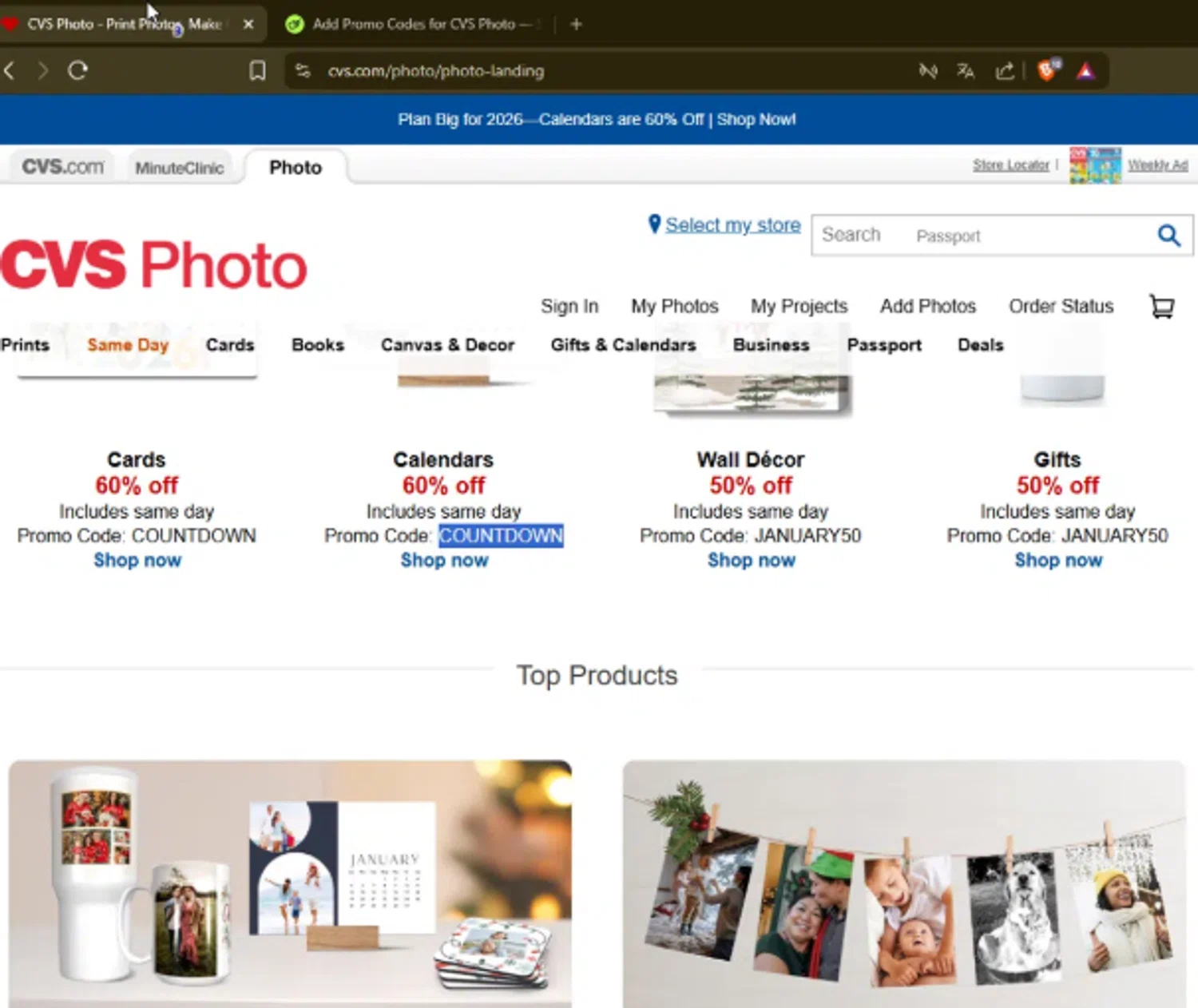Open the Brave Shields lion icon

[1048, 70]
